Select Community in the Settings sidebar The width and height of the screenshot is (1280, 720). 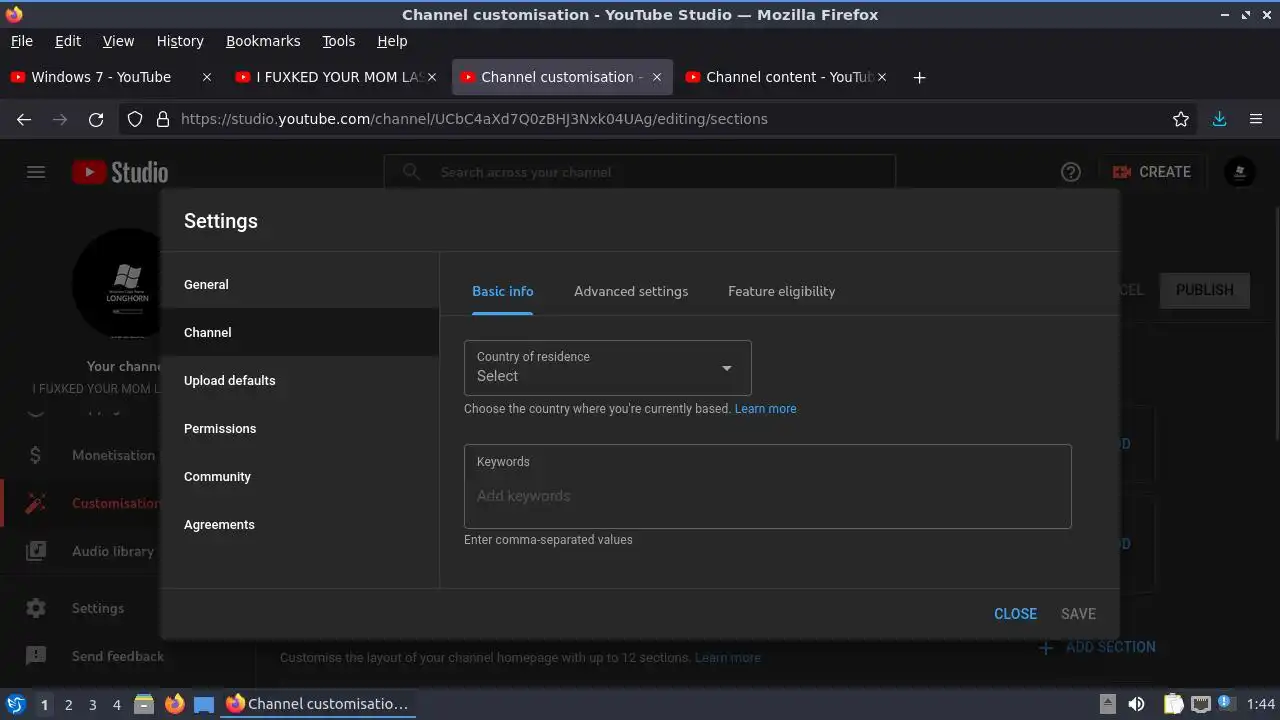300,476
